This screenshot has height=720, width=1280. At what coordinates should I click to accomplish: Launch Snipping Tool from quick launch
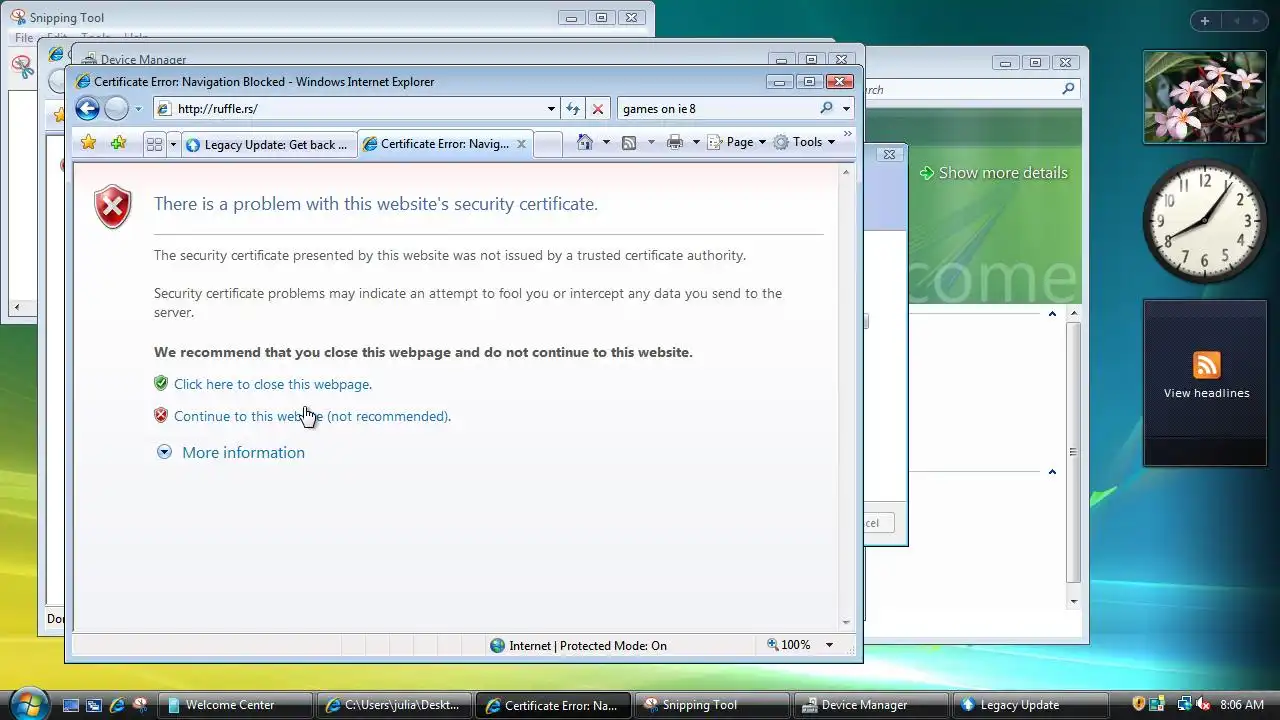coord(140,705)
